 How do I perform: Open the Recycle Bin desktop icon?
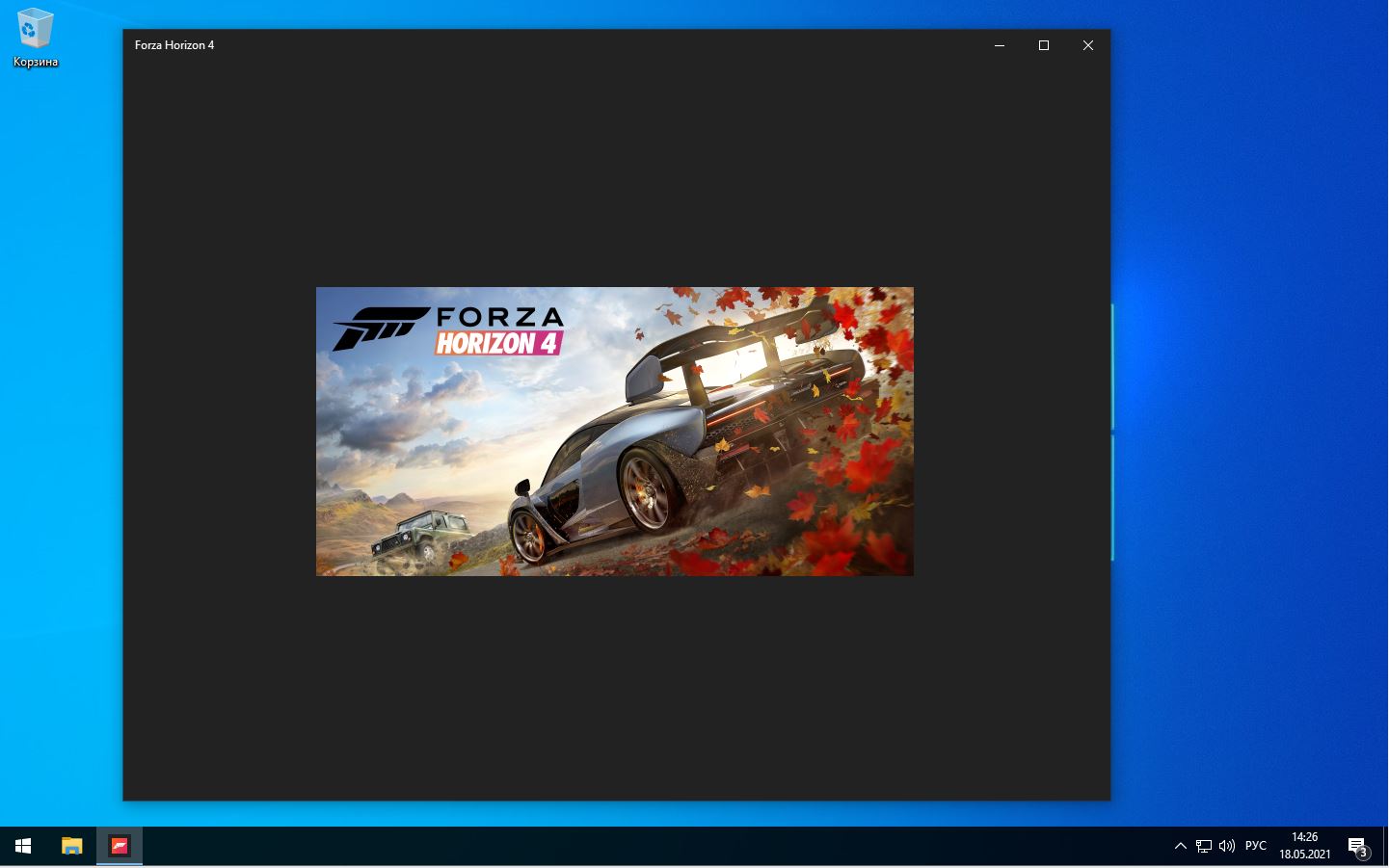36,39
